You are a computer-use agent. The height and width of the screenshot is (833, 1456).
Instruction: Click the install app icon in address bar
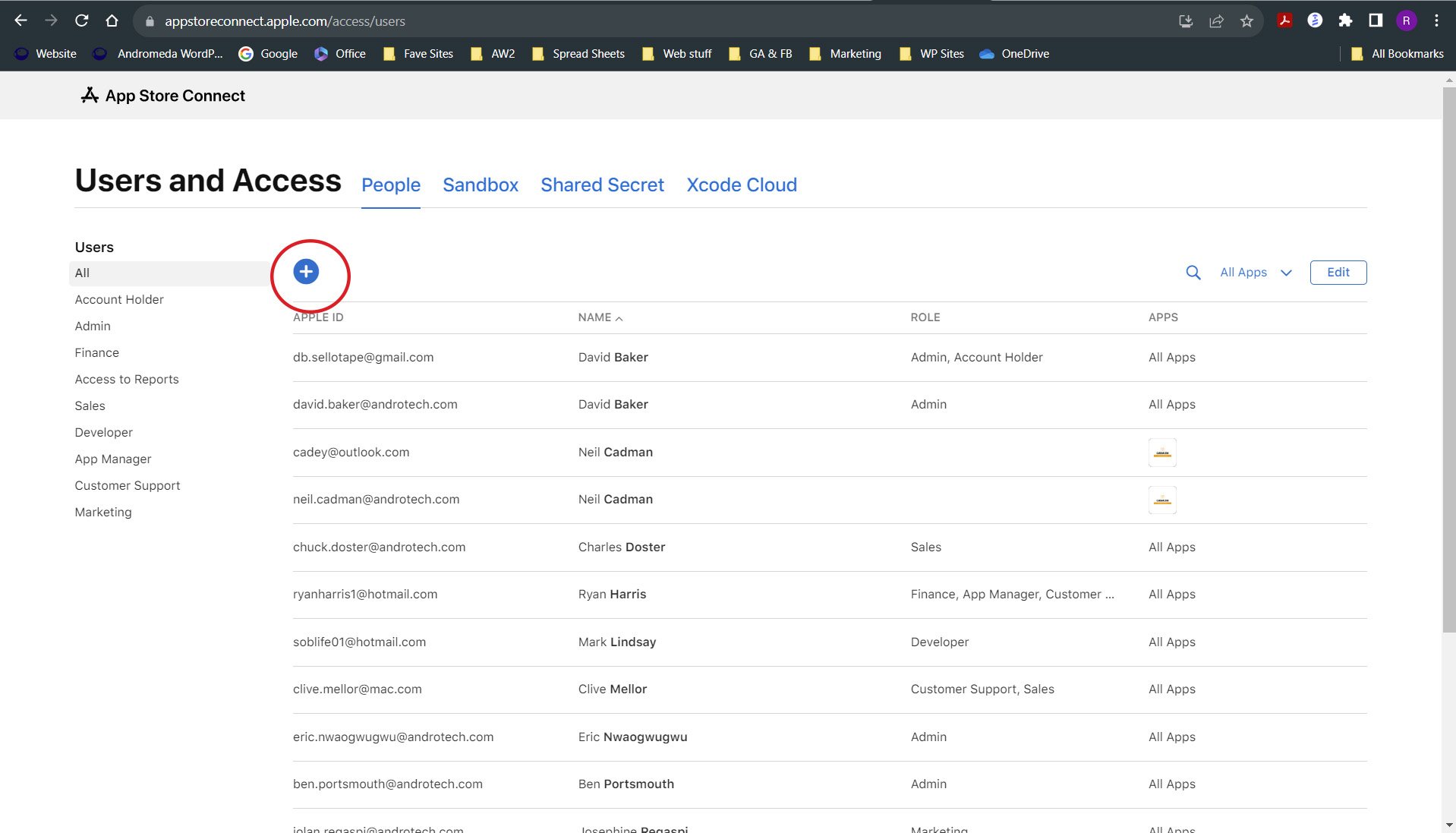coord(1186,21)
